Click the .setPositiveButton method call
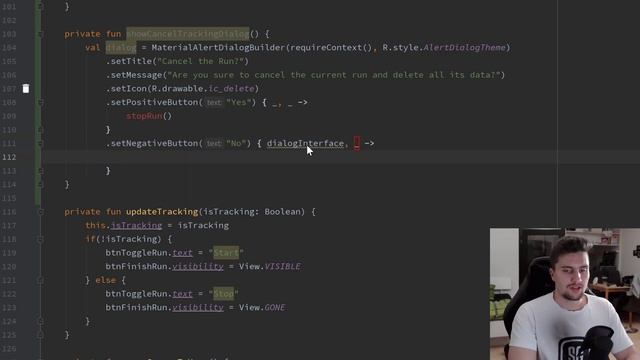 coord(152,102)
